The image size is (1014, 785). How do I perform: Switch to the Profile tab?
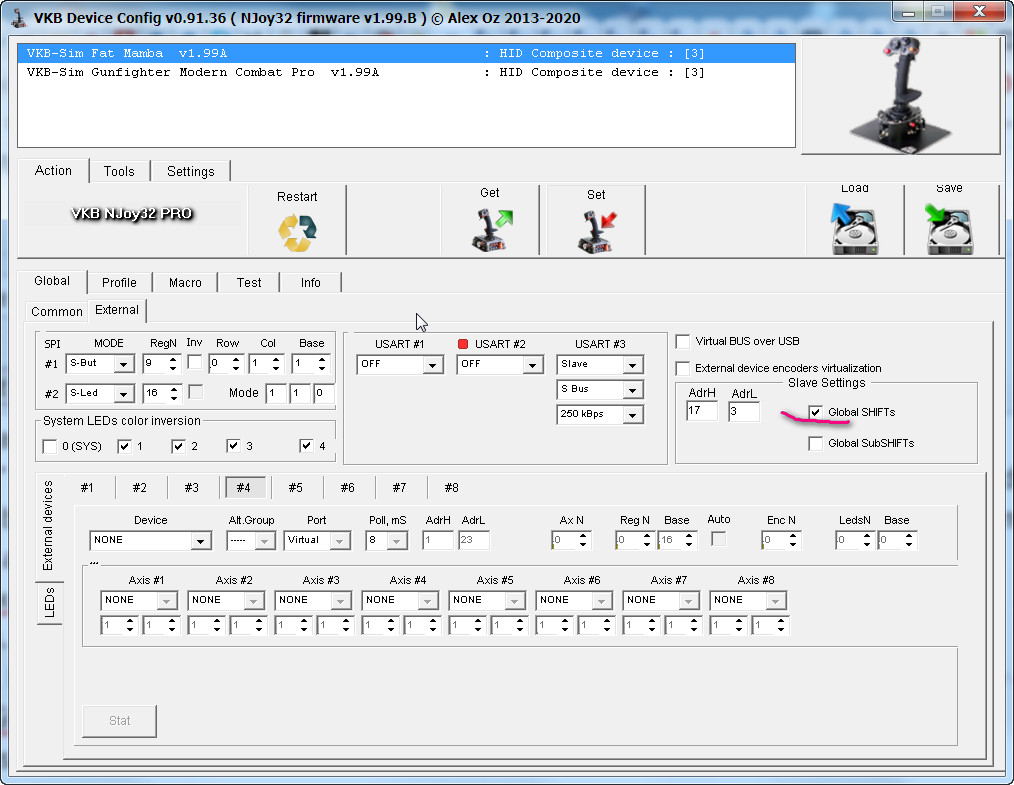click(x=119, y=282)
